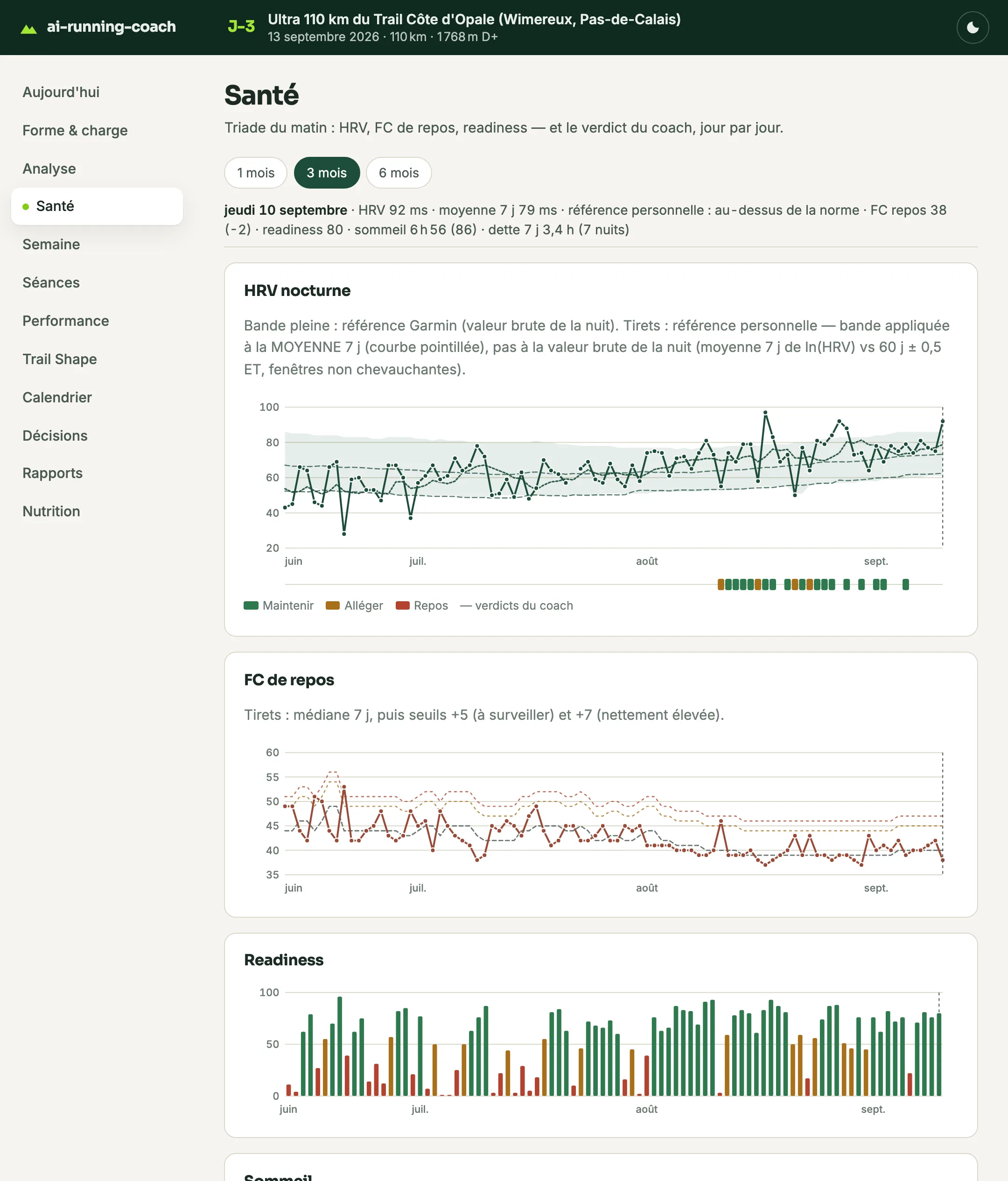Click the last coach verdict marker
1008x1181 pixels.
906,584
